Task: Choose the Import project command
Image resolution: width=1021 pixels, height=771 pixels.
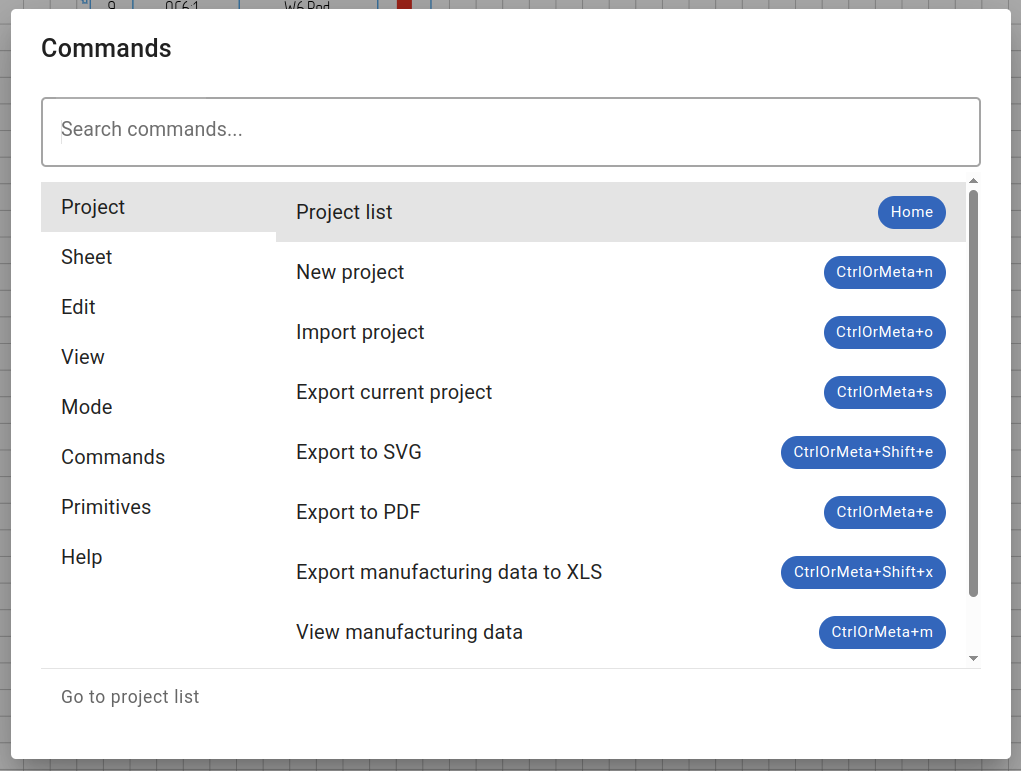Action: coord(360,332)
